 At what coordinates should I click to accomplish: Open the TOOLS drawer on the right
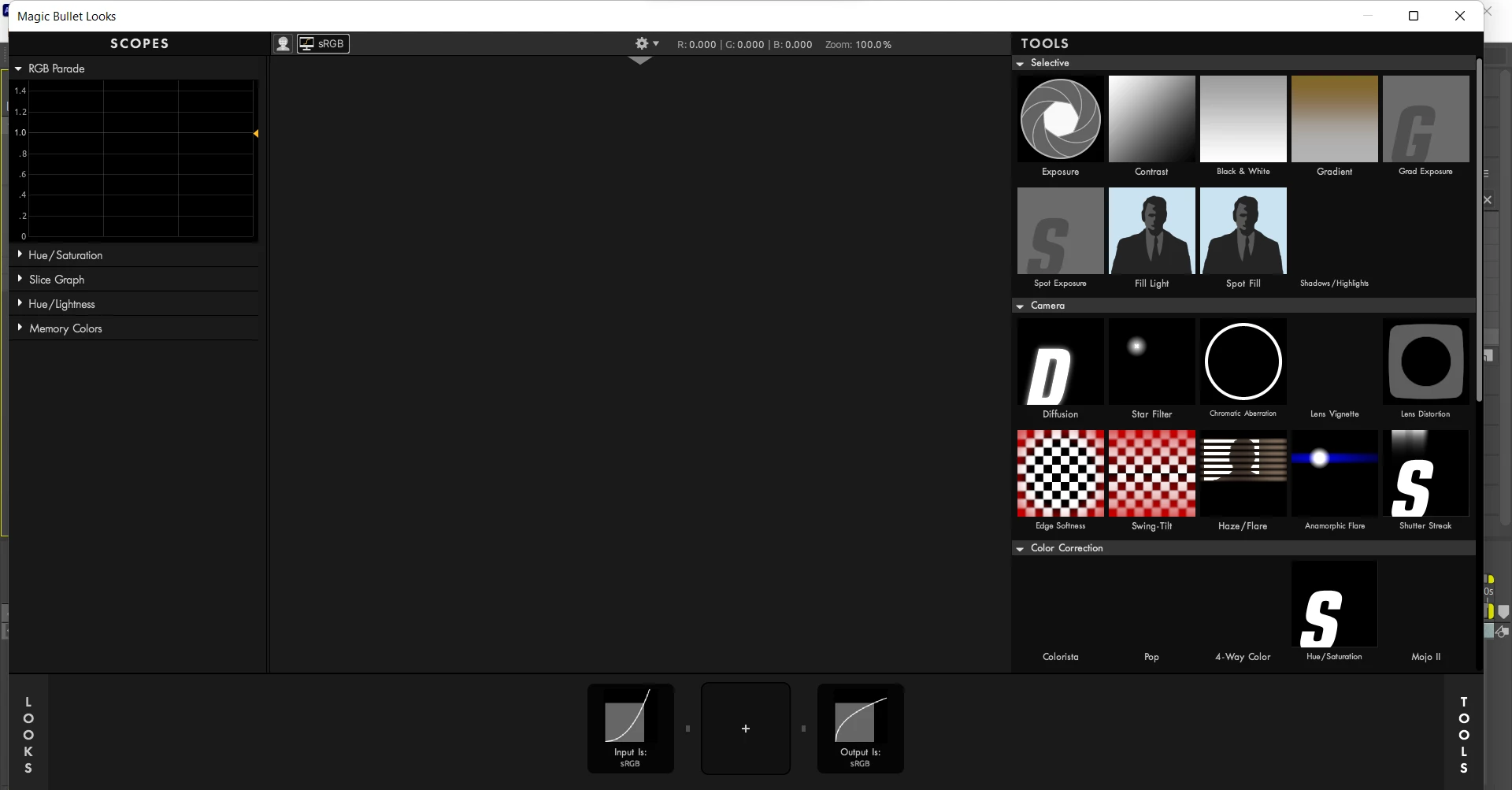(1464, 734)
